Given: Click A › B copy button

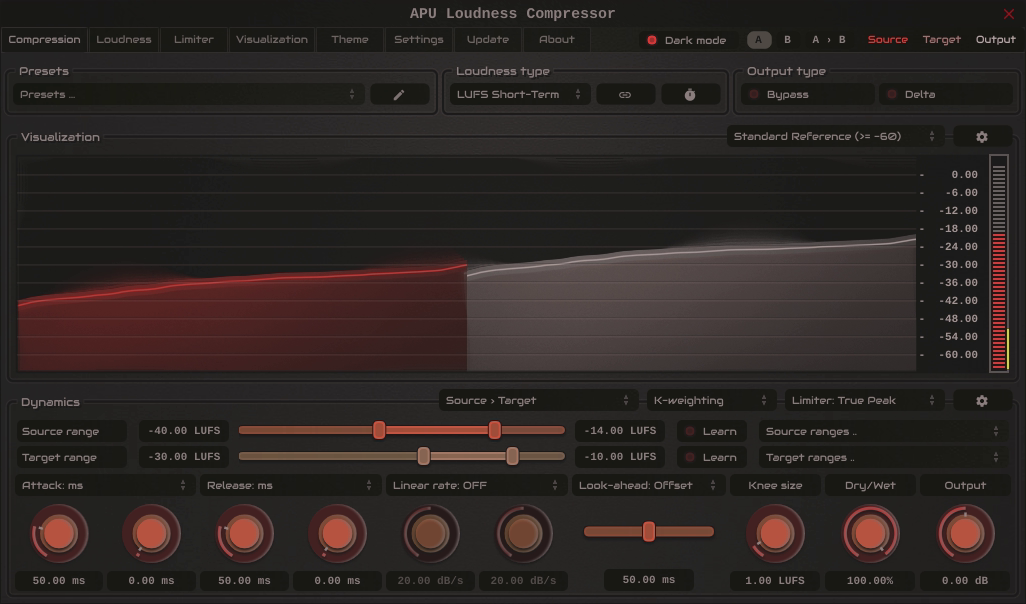Looking at the screenshot, I should point(828,40).
